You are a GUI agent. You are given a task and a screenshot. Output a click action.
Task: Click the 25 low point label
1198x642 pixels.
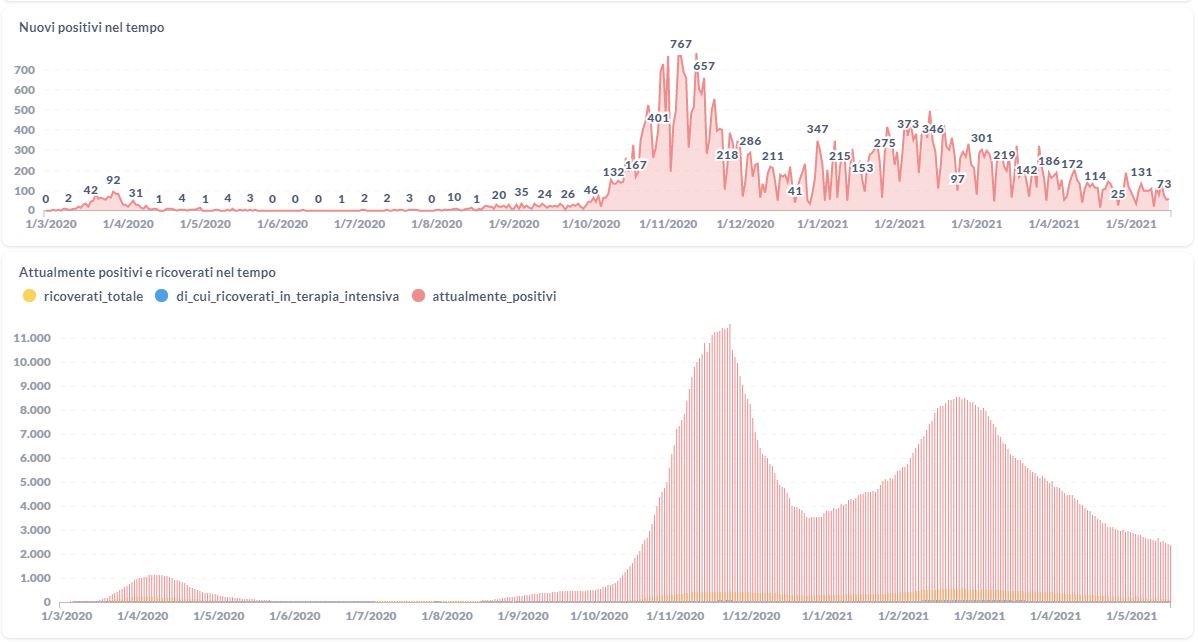click(x=1118, y=194)
